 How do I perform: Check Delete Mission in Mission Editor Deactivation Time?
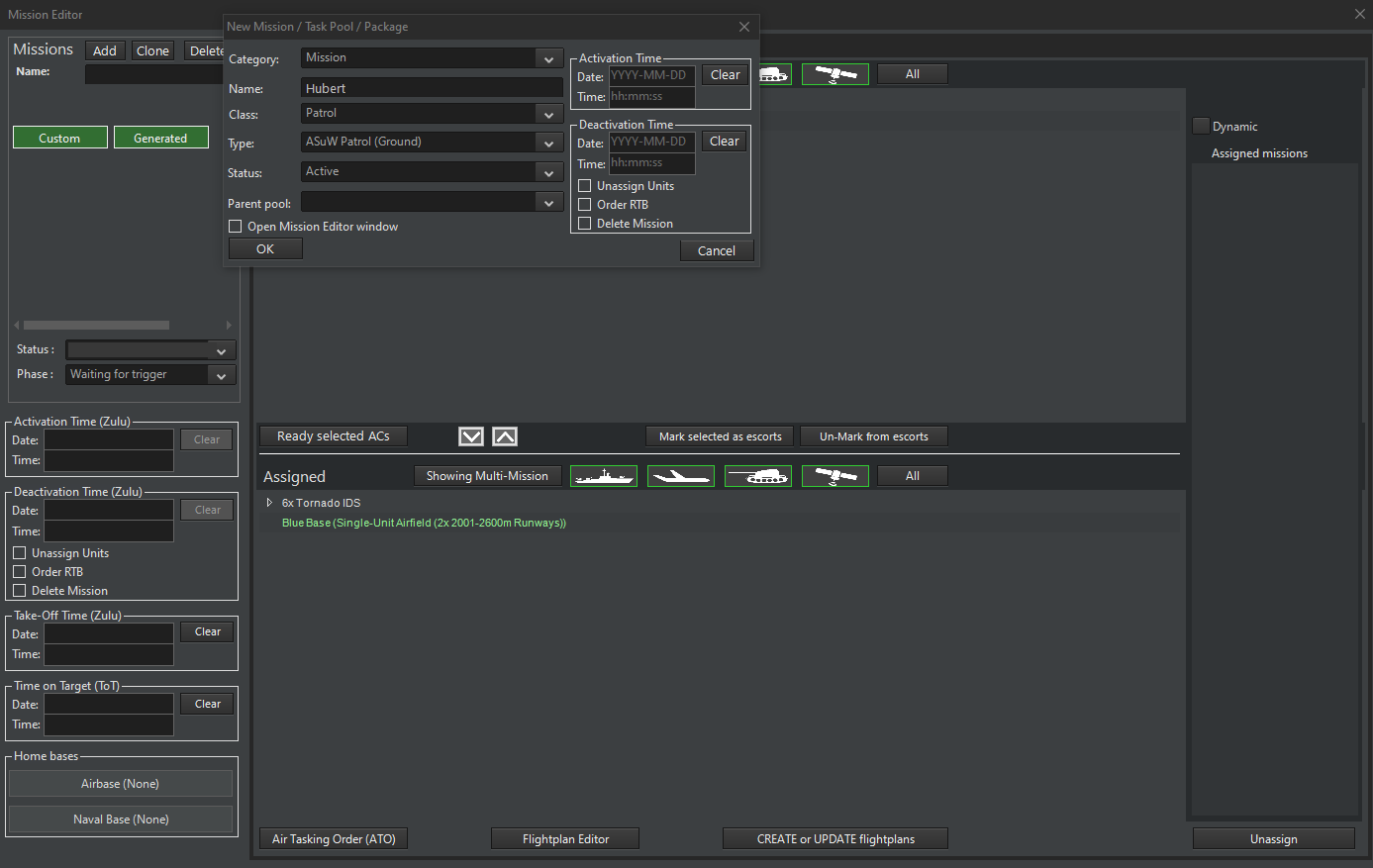click(x=20, y=591)
